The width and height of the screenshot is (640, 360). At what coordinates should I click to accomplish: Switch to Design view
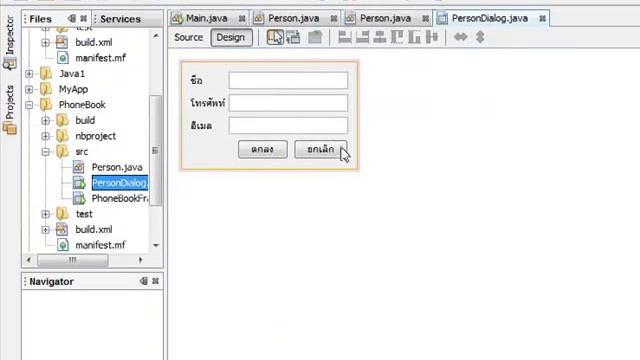pos(231,38)
